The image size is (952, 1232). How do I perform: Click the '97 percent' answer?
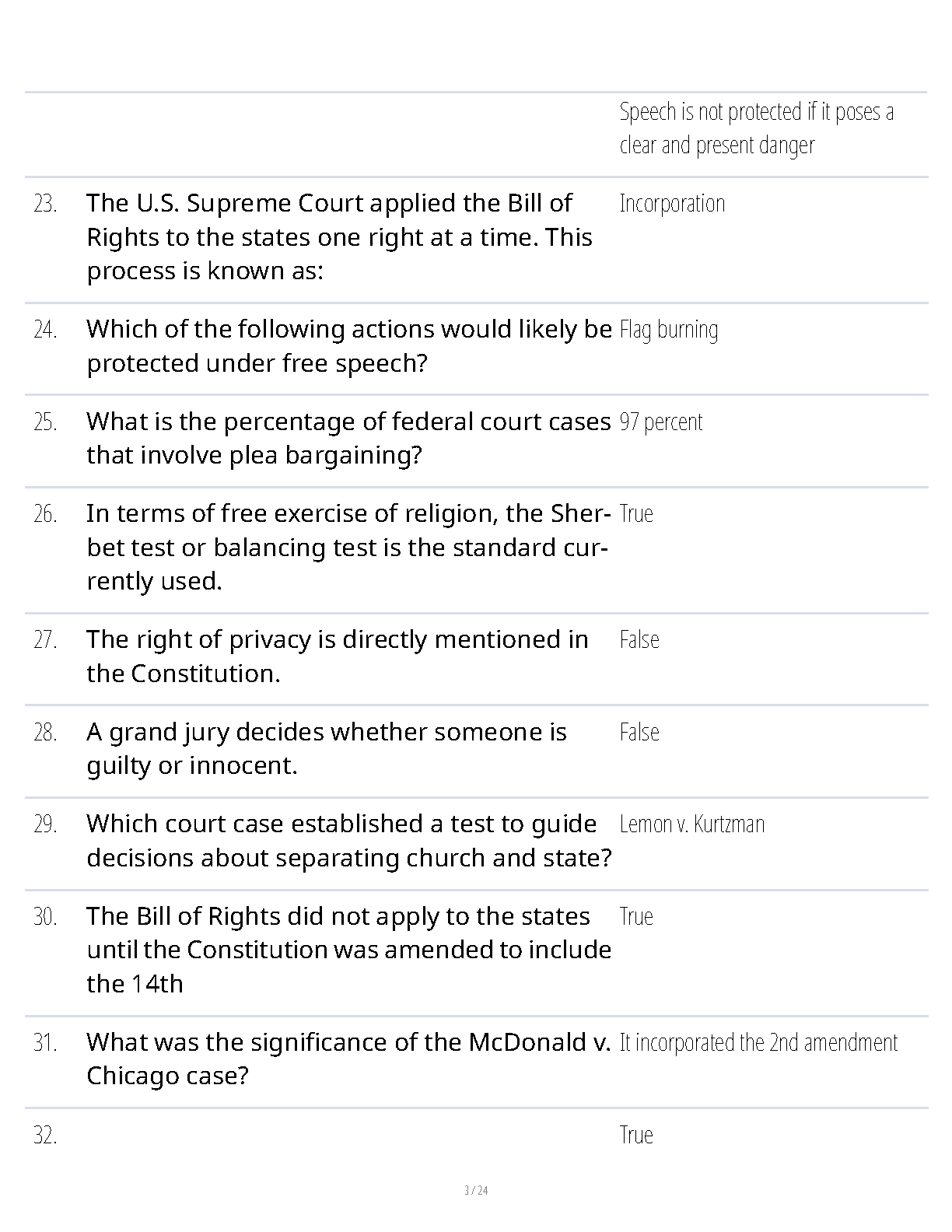[661, 422]
